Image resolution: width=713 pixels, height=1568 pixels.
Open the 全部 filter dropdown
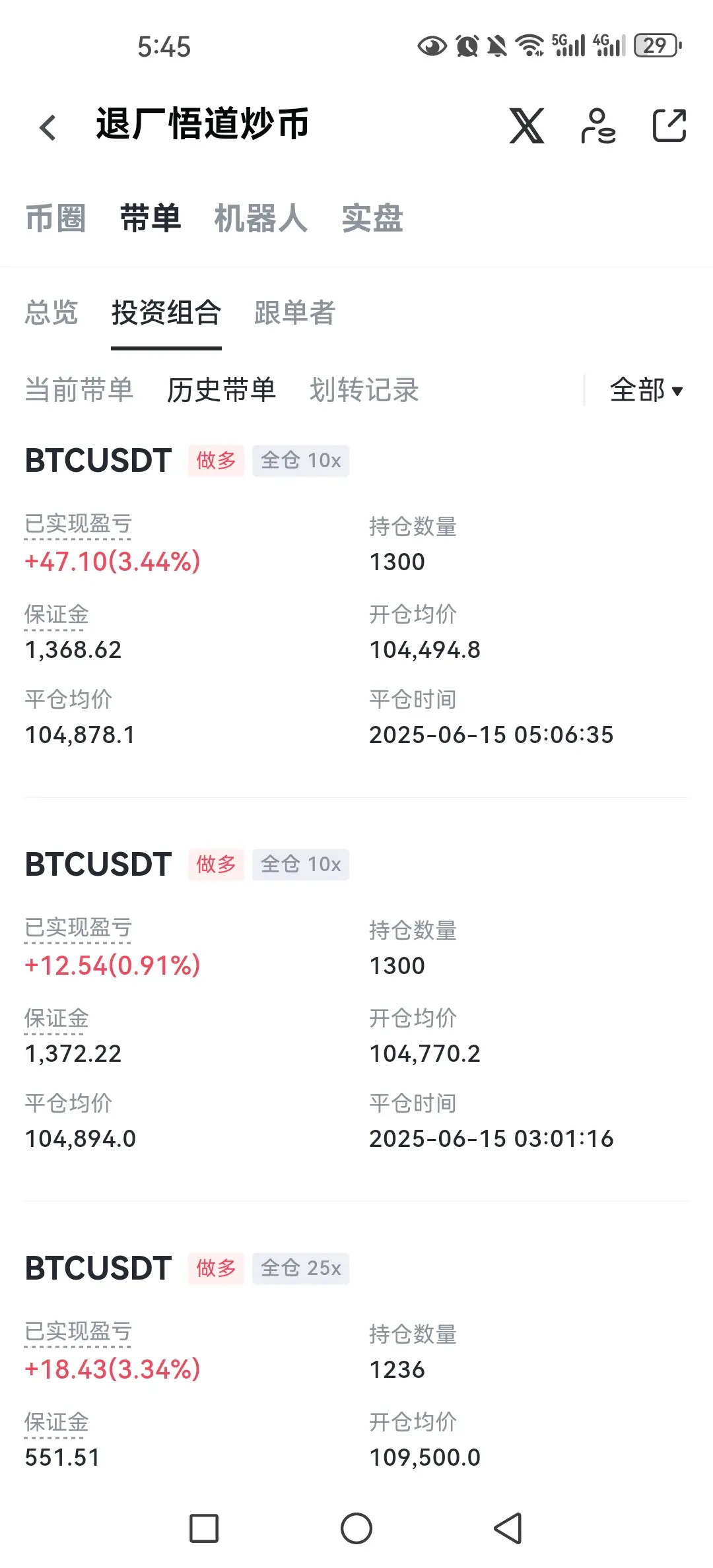point(646,390)
